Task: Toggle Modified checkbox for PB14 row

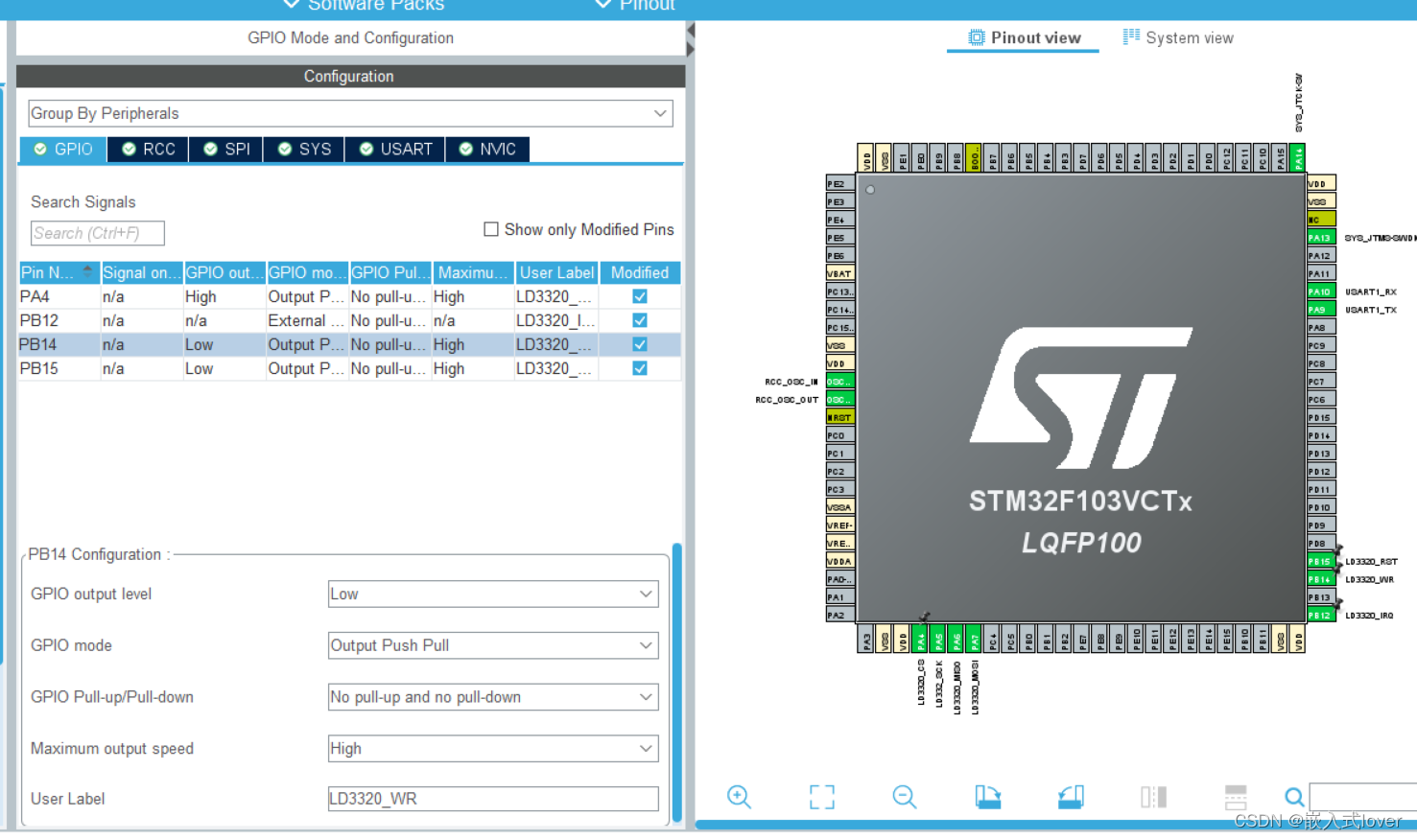Action: [640, 344]
